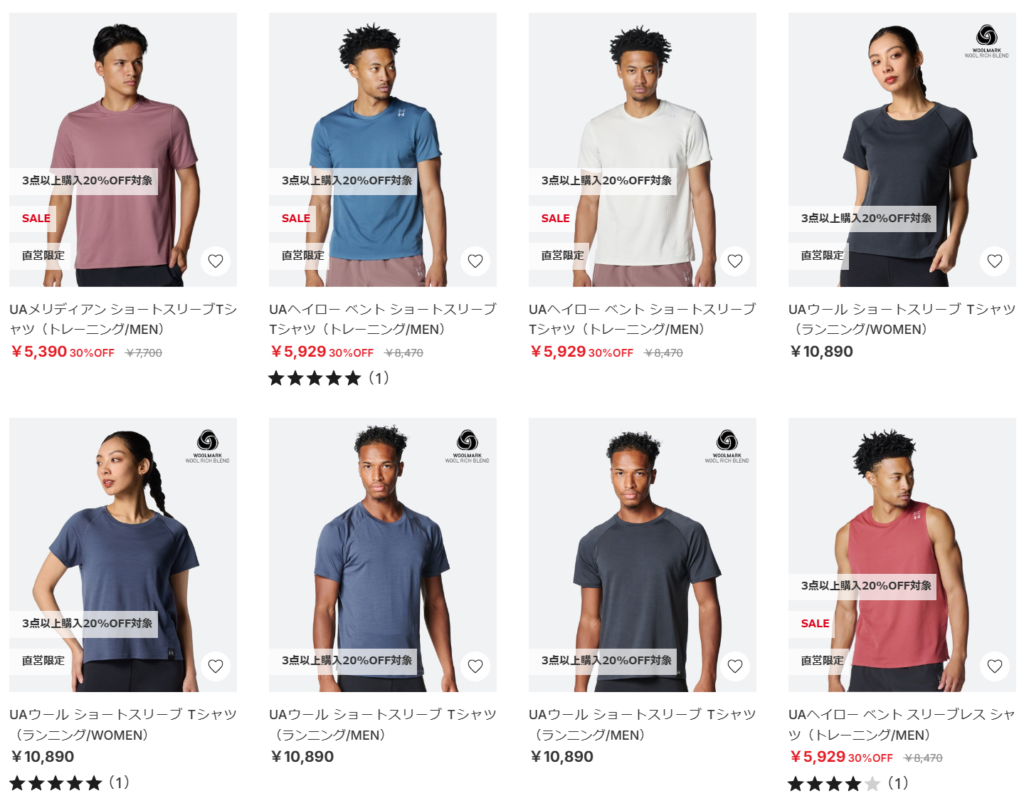1024x801 pixels.
Task: Heart the red sleeveless UAヘイロー ベント shirt
Action: (994, 666)
